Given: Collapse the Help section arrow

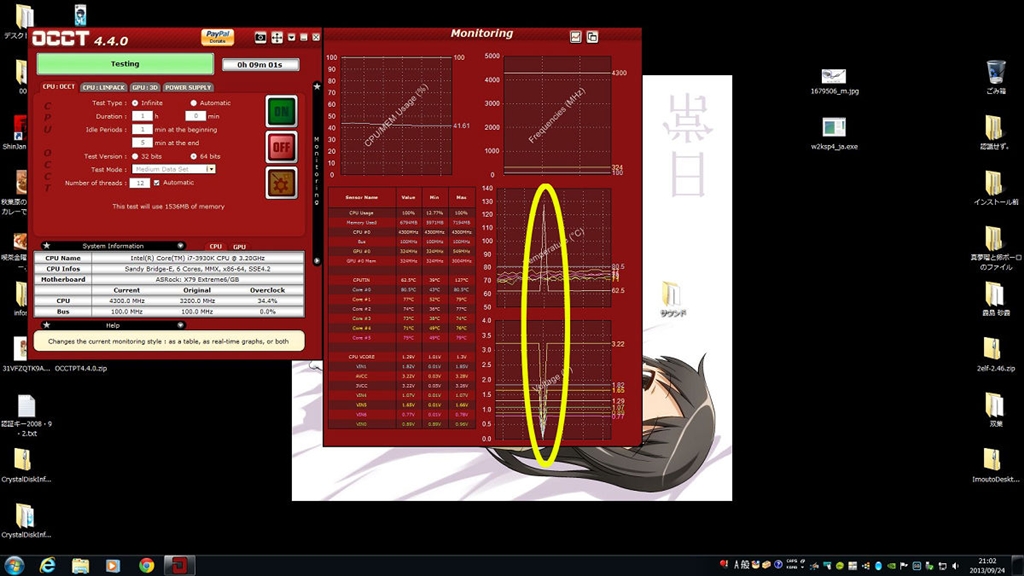Looking at the screenshot, I should (x=181, y=325).
